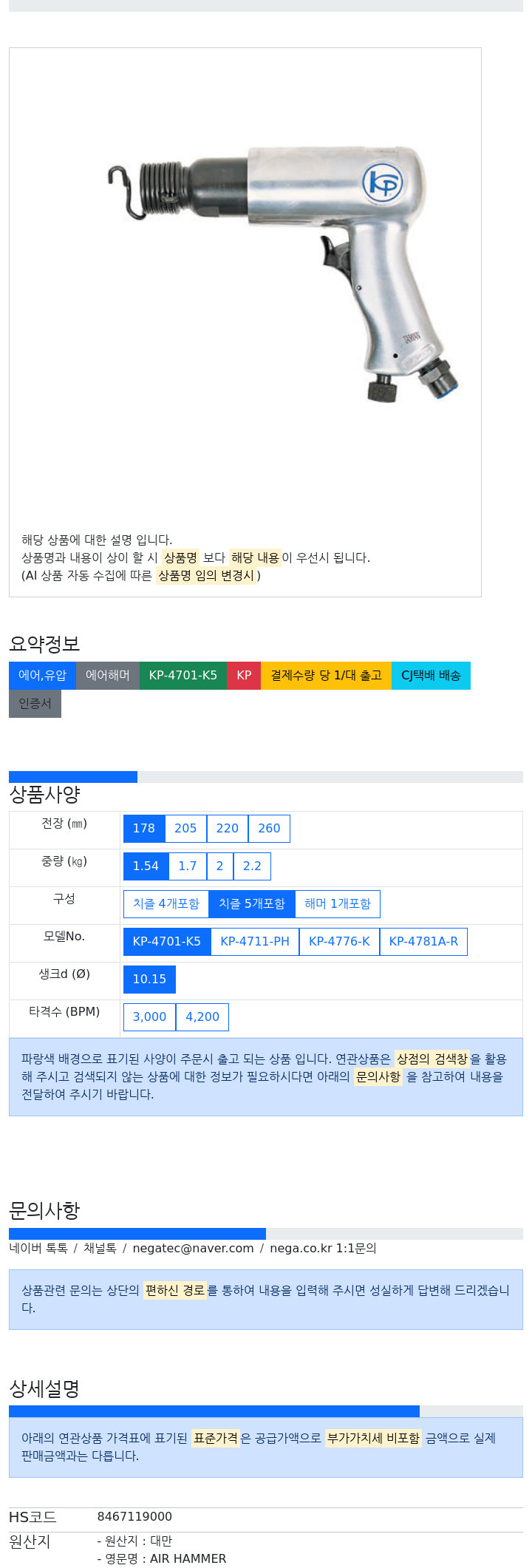This screenshot has width=532, height=1568.
Task: Click the 10.15 shank size option
Action: 149,980
